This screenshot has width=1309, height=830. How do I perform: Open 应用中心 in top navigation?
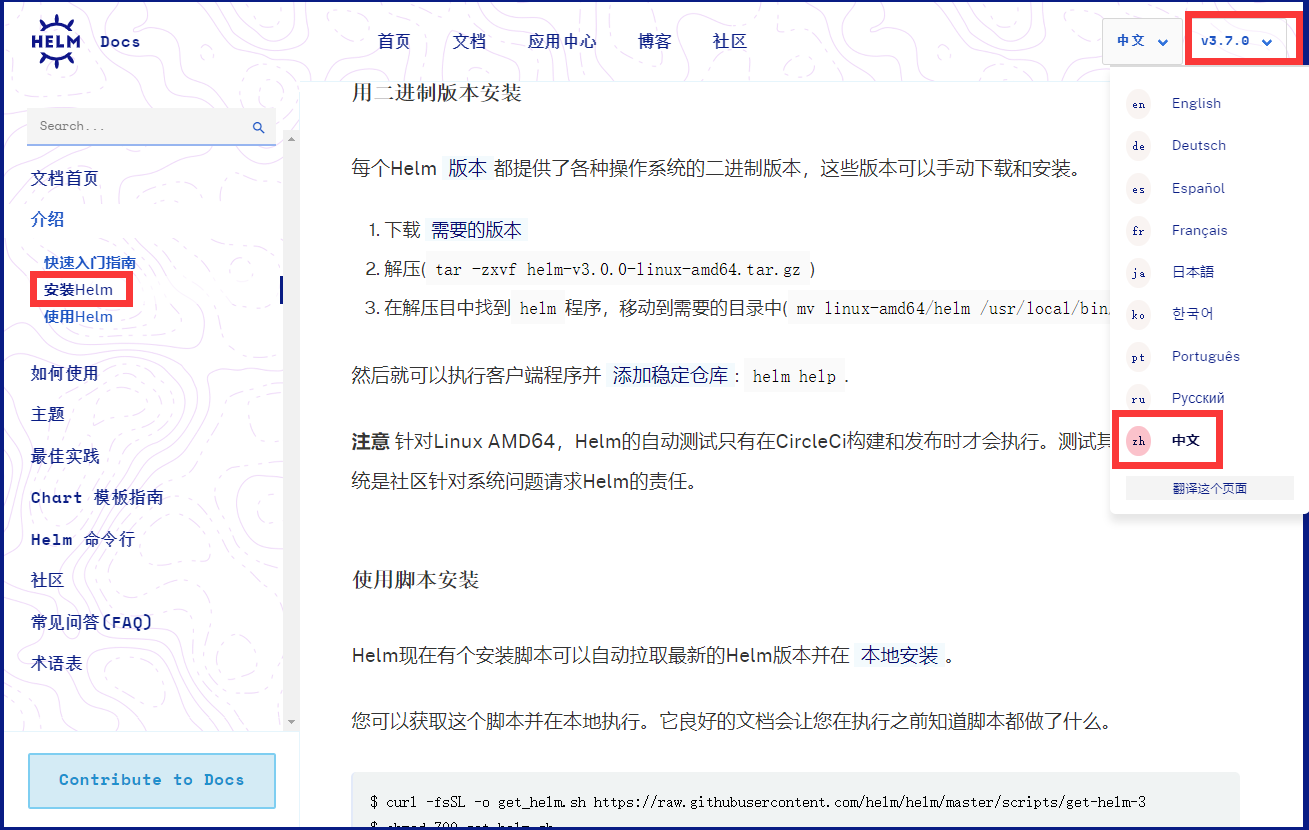pos(562,41)
